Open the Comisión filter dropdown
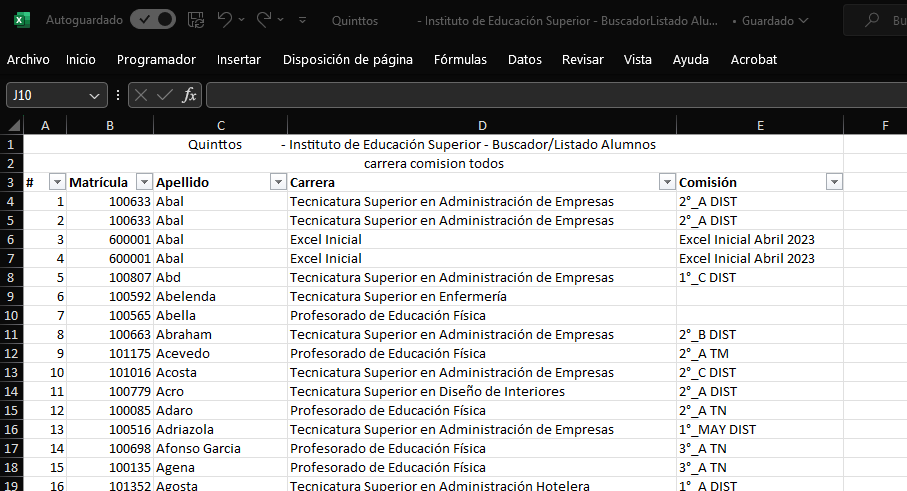Screen dimensions: 907x491 834,182
